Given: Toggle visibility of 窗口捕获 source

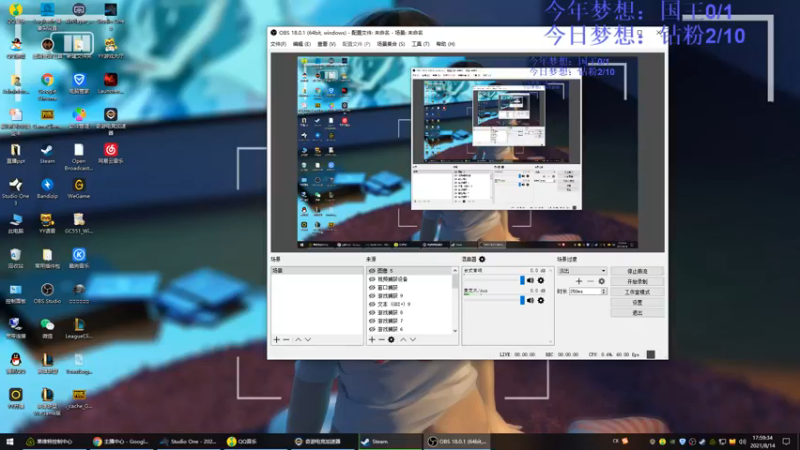Looking at the screenshot, I should (372, 288).
